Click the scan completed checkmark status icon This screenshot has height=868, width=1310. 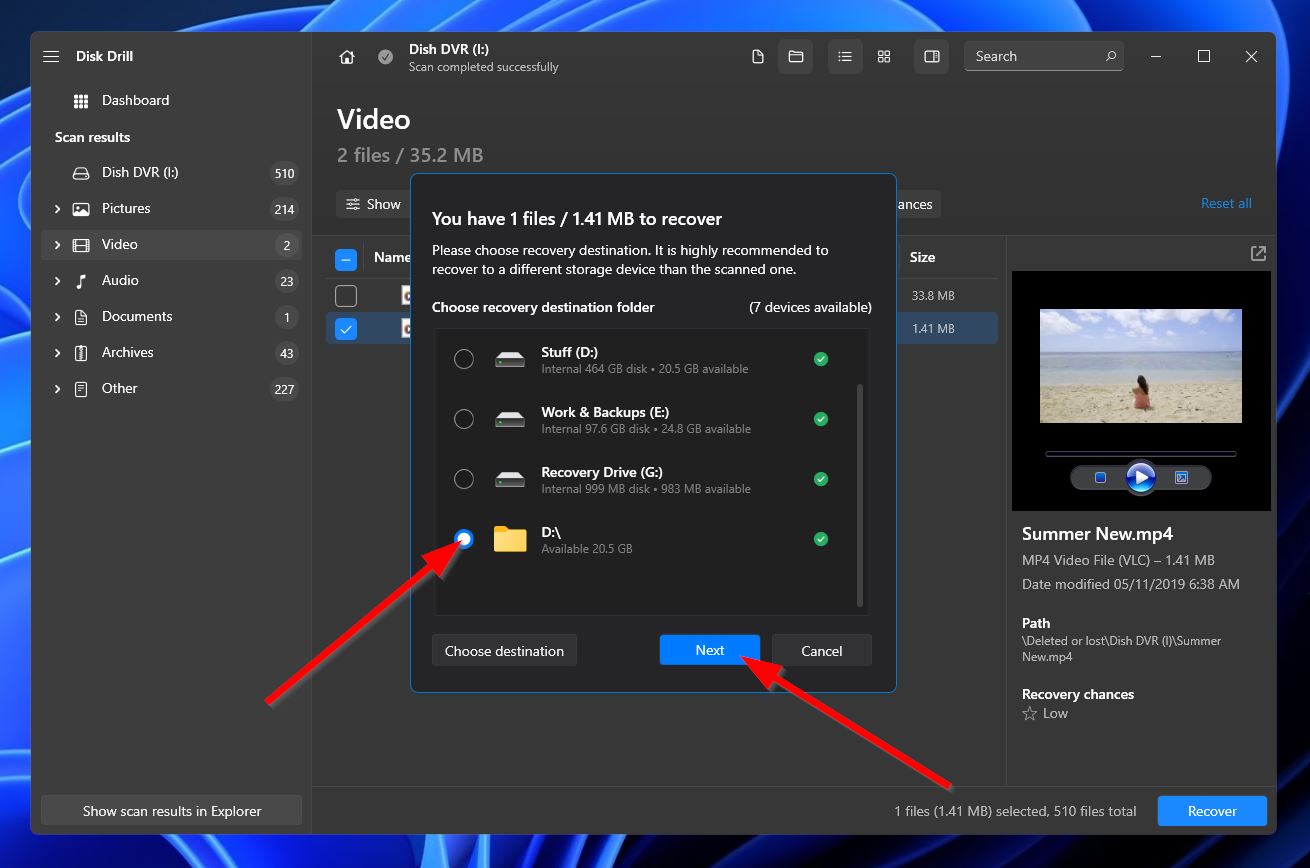pyautogui.click(x=385, y=57)
